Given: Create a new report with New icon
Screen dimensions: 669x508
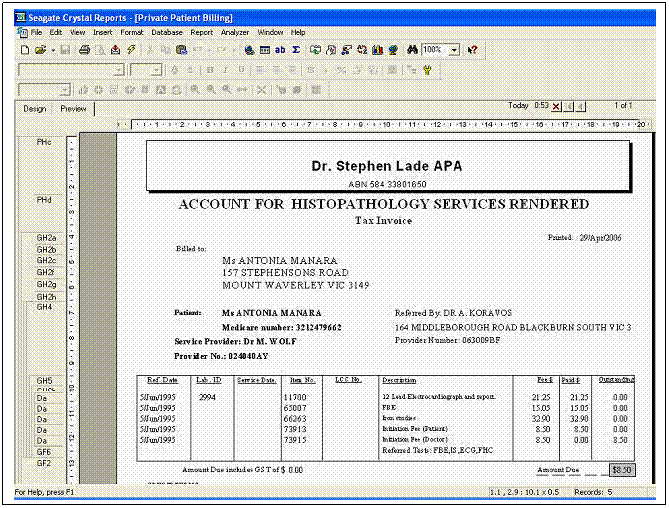Looking at the screenshot, I should click(25, 50).
